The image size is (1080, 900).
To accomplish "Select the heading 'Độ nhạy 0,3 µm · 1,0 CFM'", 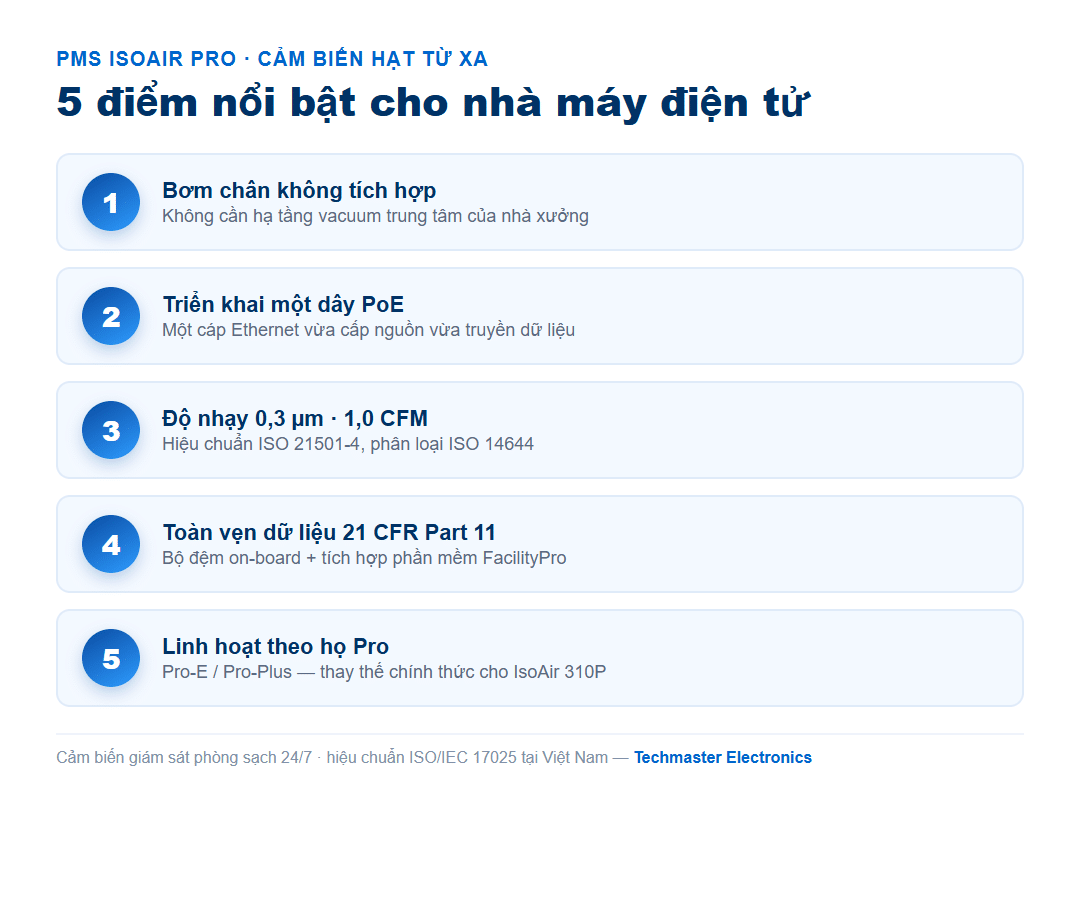I will coord(295,419).
